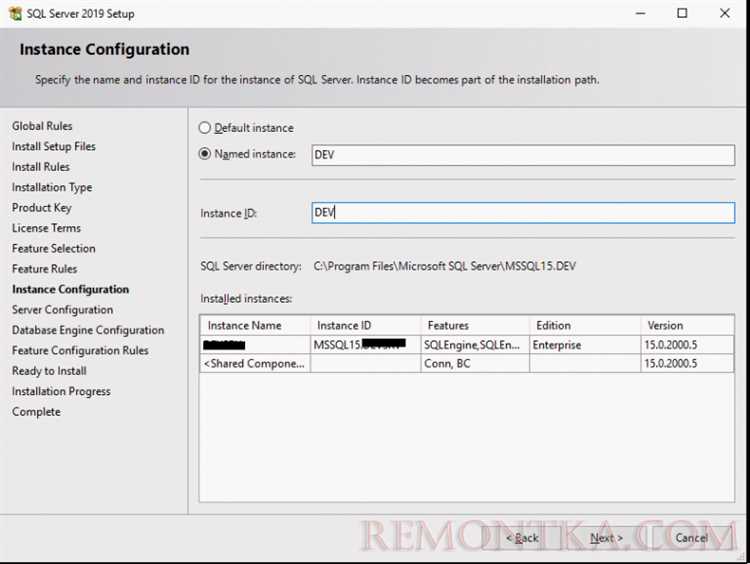Screen dimensions: 750x564
Task: Click the MSSQL15 instance ID cell
Action: 365,345
